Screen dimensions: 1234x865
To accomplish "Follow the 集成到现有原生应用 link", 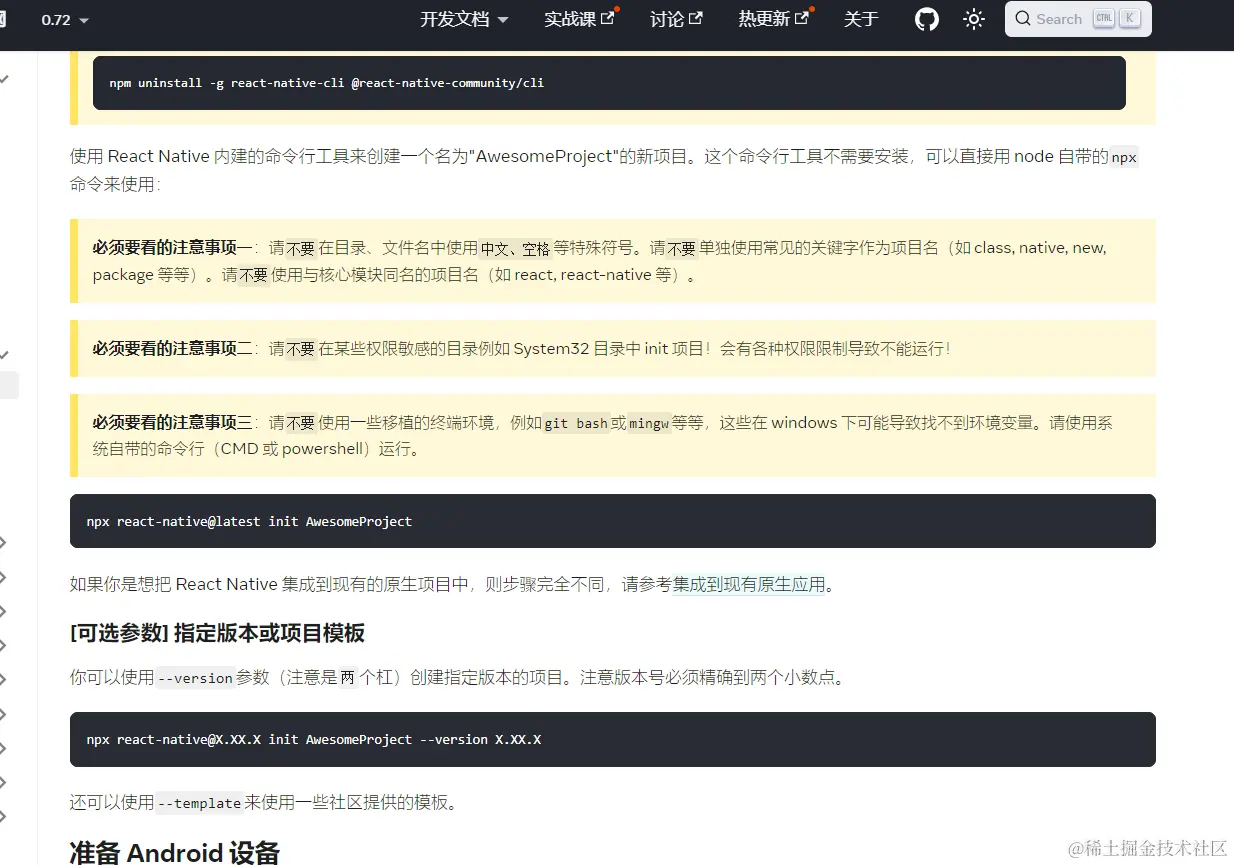I will point(749,584).
